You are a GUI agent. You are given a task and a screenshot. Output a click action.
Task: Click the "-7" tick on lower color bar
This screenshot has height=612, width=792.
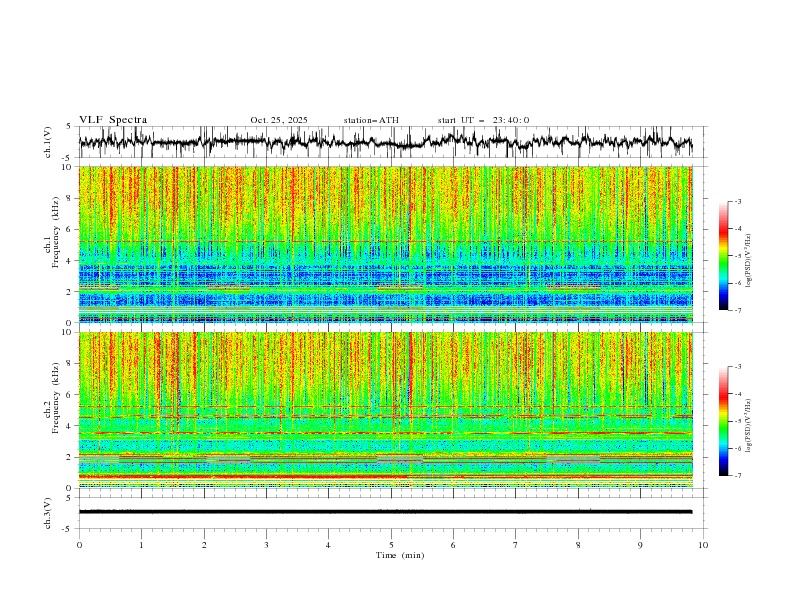pyautogui.click(x=738, y=476)
